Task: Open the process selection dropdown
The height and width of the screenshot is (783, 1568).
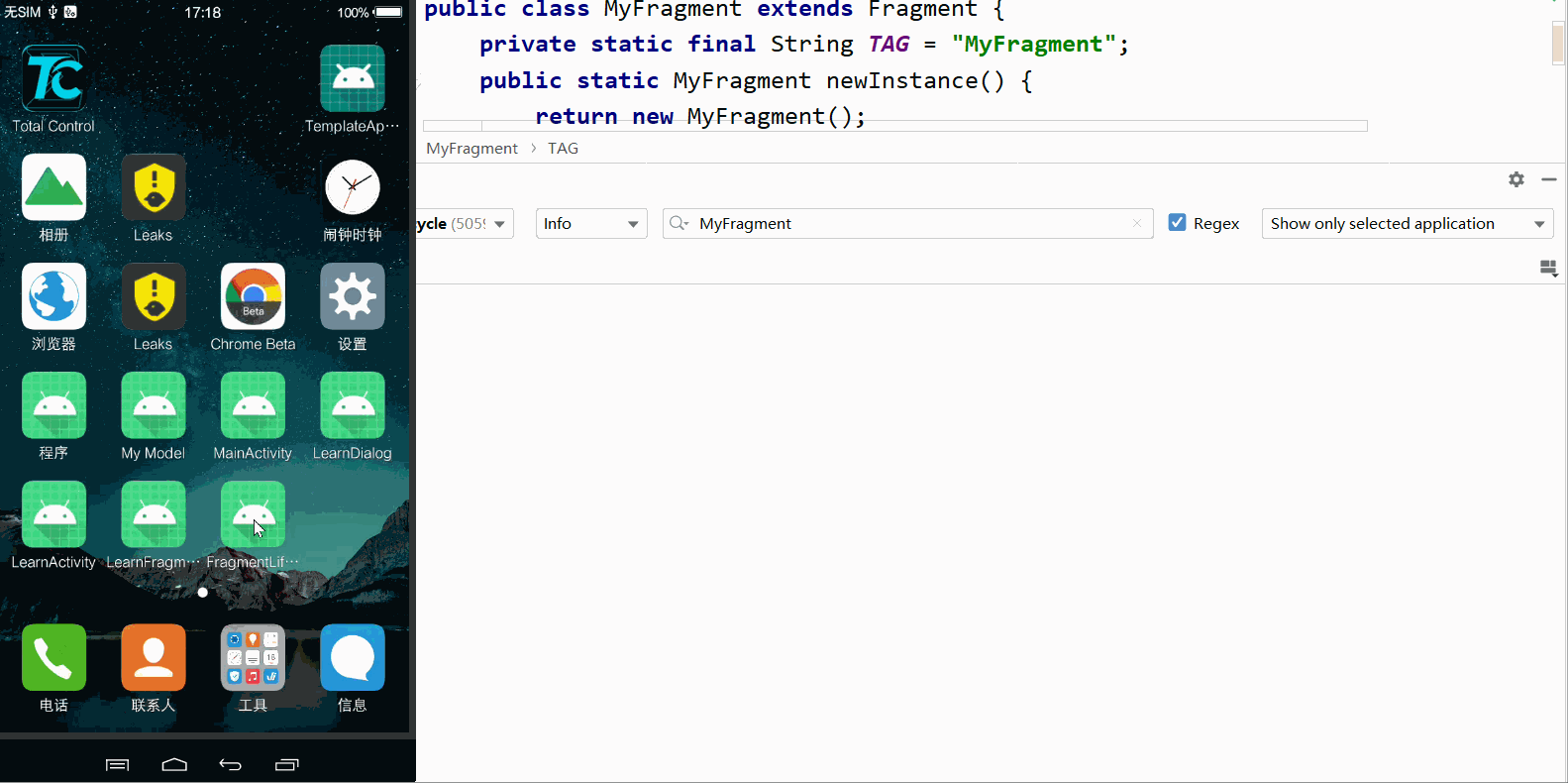Action: (x=466, y=224)
